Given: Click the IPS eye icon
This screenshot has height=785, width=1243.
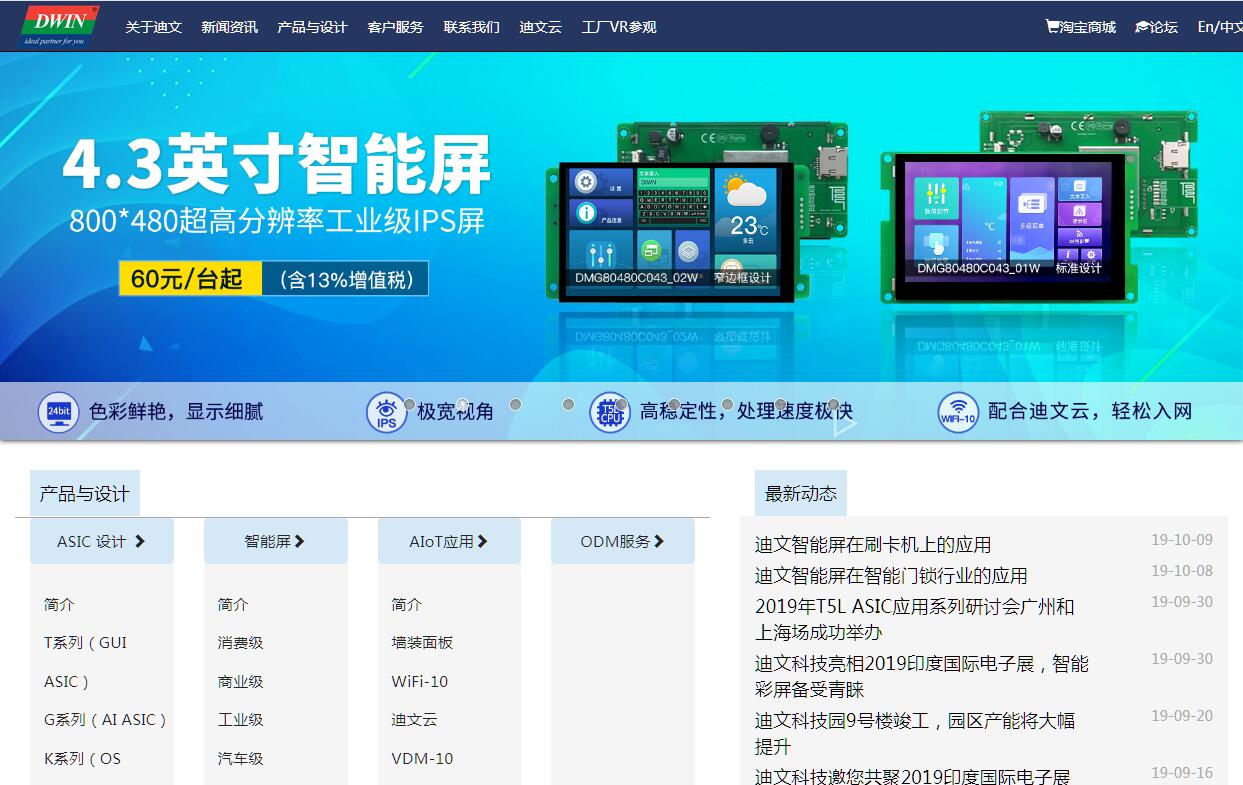Looking at the screenshot, I should pyautogui.click(x=386, y=412).
